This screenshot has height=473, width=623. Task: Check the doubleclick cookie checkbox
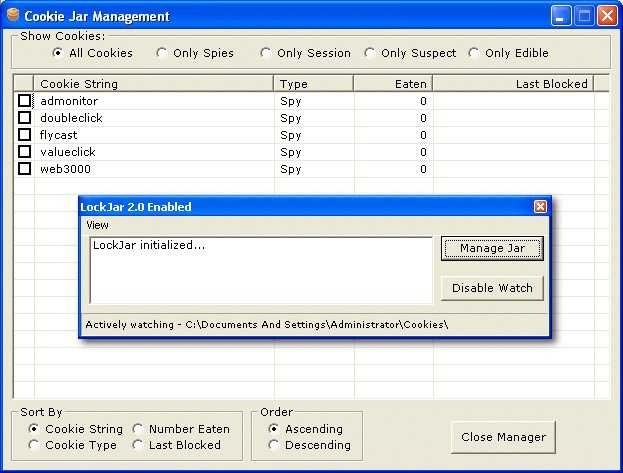tap(24, 118)
